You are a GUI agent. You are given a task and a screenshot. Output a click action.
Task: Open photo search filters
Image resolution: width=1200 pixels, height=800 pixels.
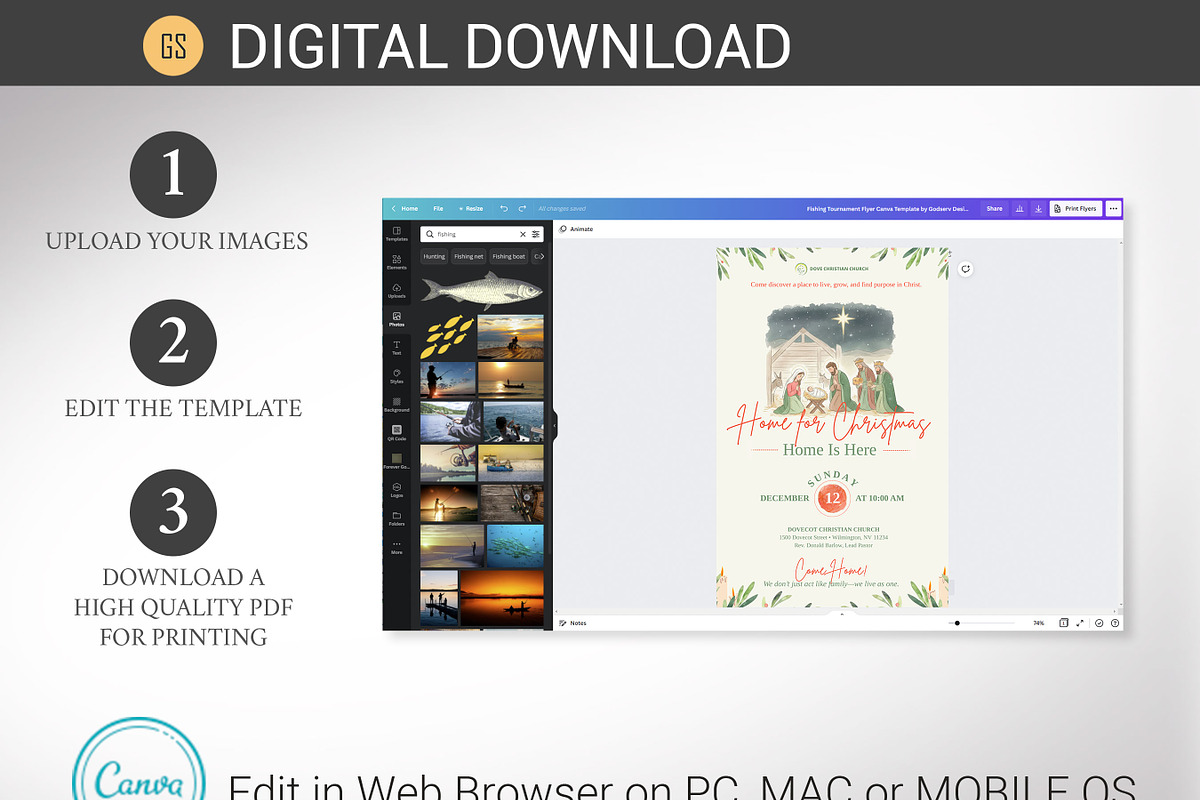point(535,234)
